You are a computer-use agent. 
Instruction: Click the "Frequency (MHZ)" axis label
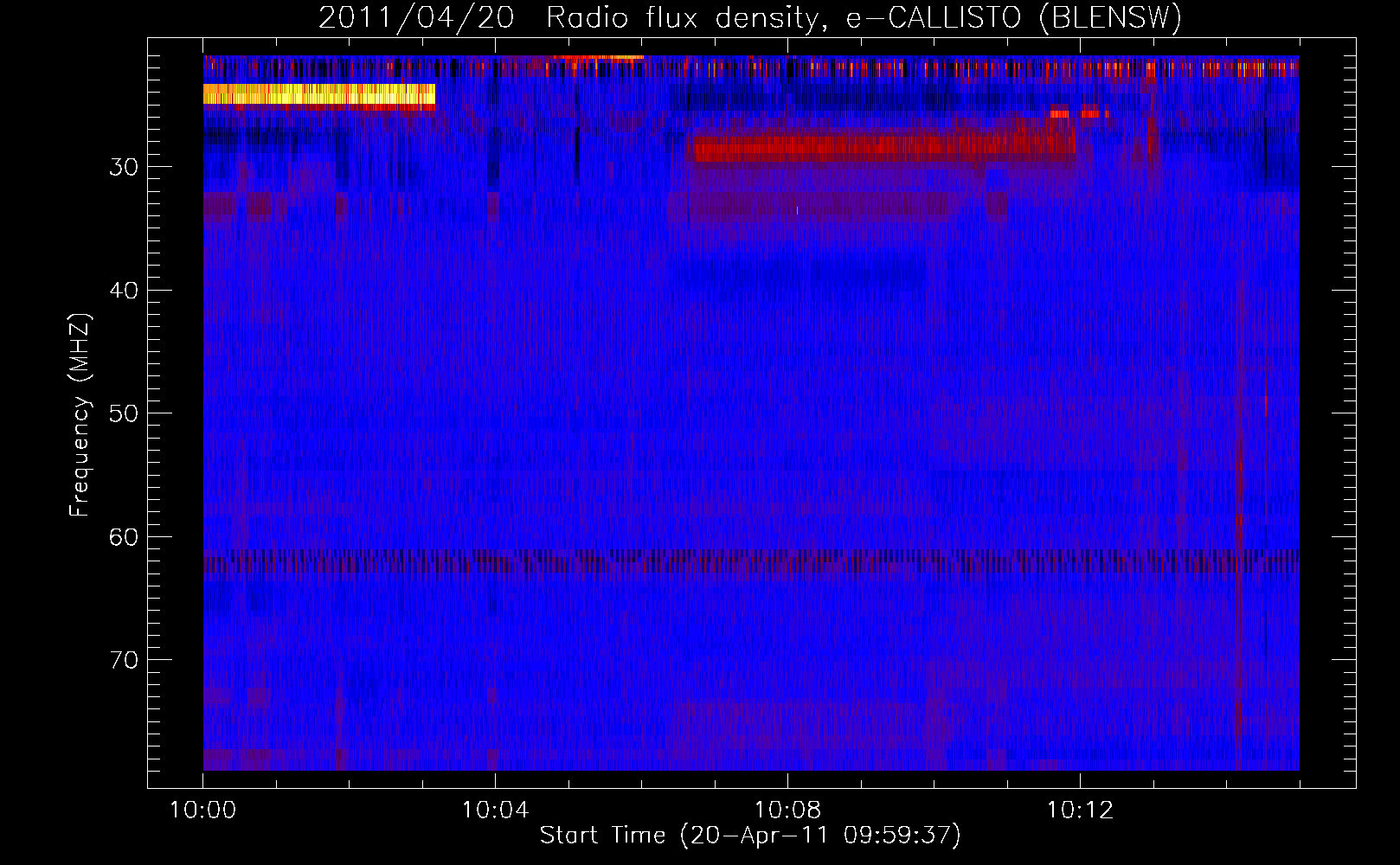(x=80, y=415)
